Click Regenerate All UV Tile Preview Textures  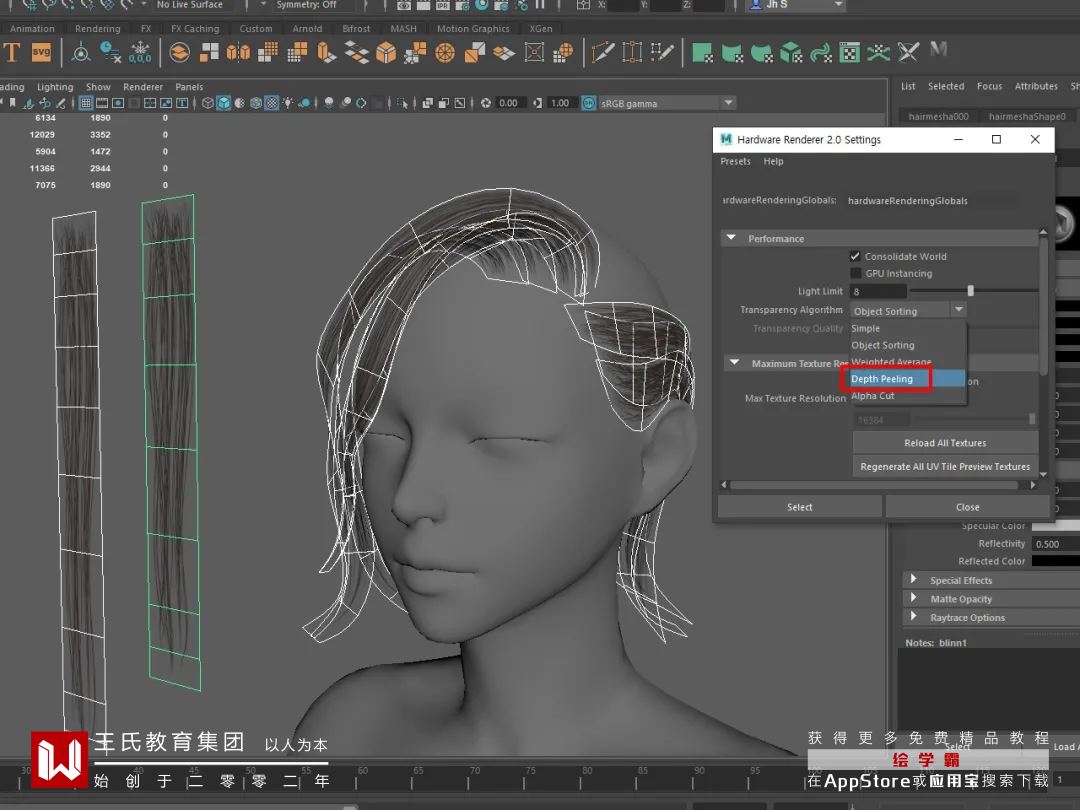click(945, 467)
